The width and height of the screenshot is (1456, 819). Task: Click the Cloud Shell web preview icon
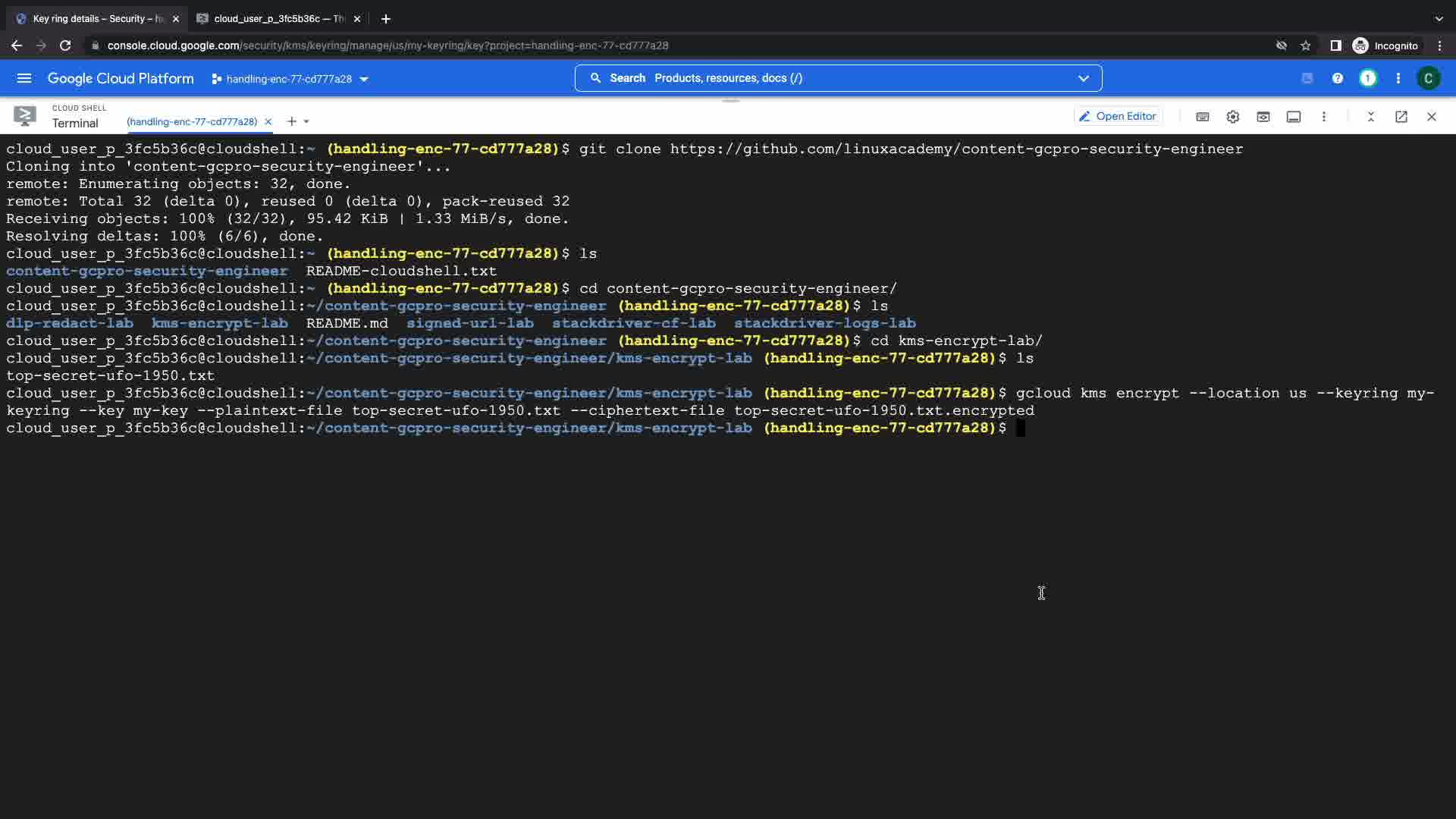coord(1263,117)
